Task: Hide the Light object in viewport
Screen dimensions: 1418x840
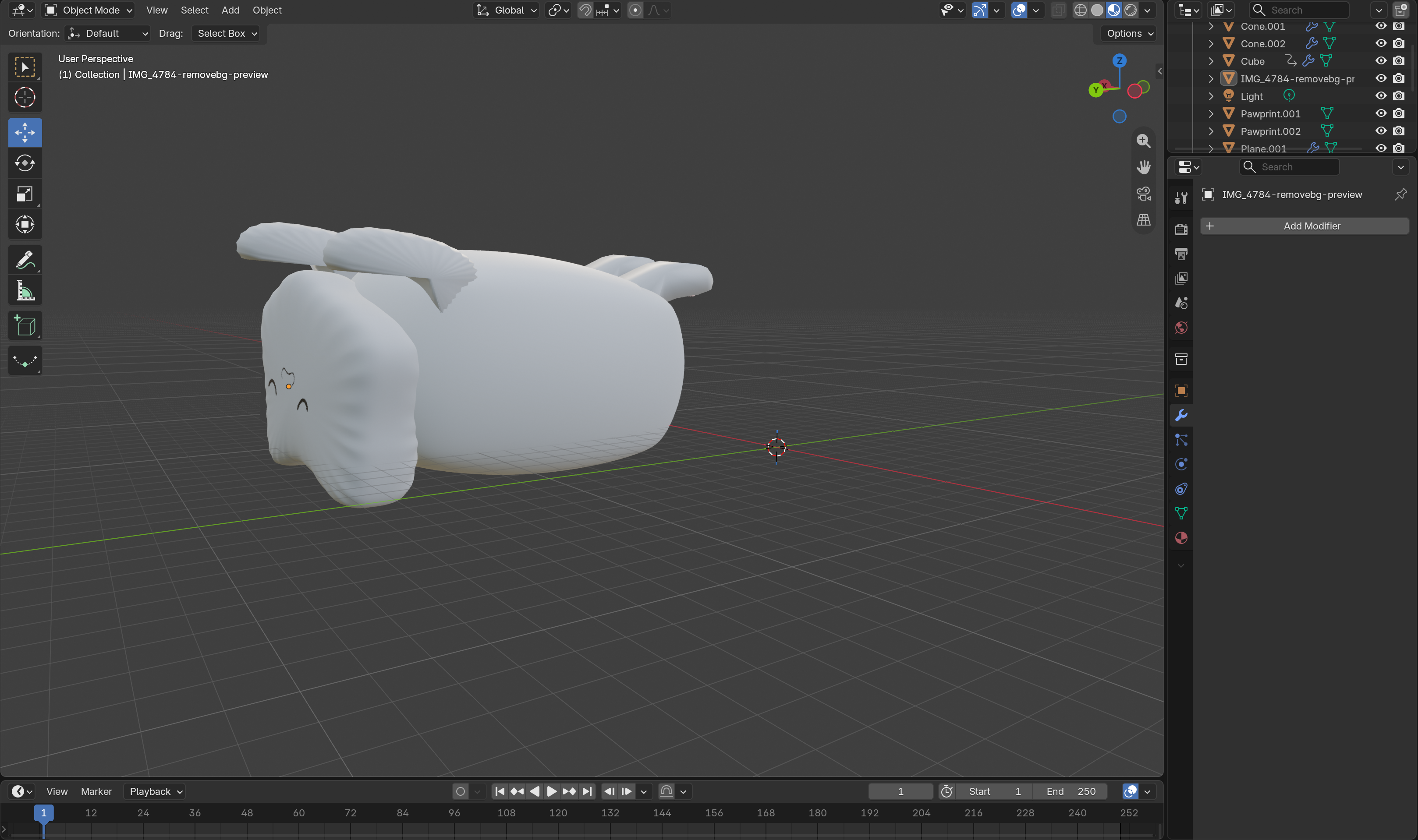Action: [1381, 95]
